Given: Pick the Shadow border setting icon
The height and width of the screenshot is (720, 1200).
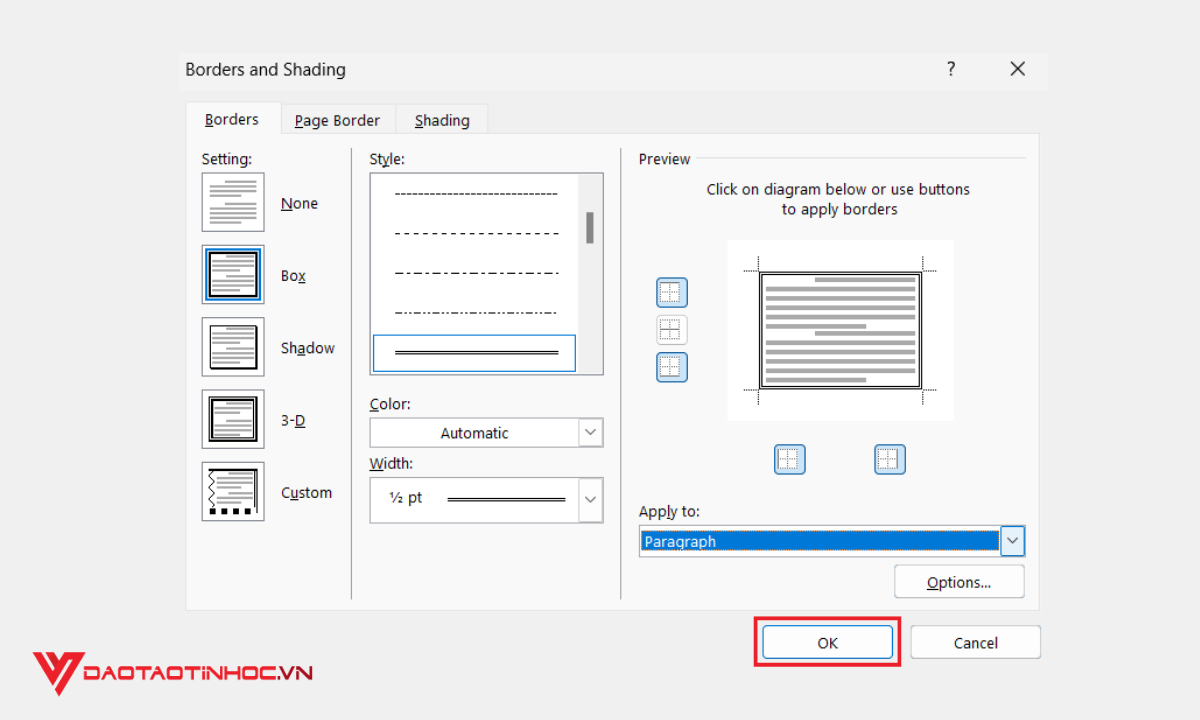Looking at the screenshot, I should coord(233,347).
